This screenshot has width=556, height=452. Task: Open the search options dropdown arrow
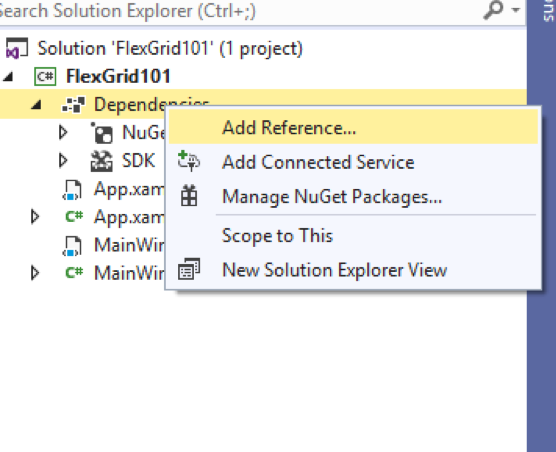(x=515, y=10)
